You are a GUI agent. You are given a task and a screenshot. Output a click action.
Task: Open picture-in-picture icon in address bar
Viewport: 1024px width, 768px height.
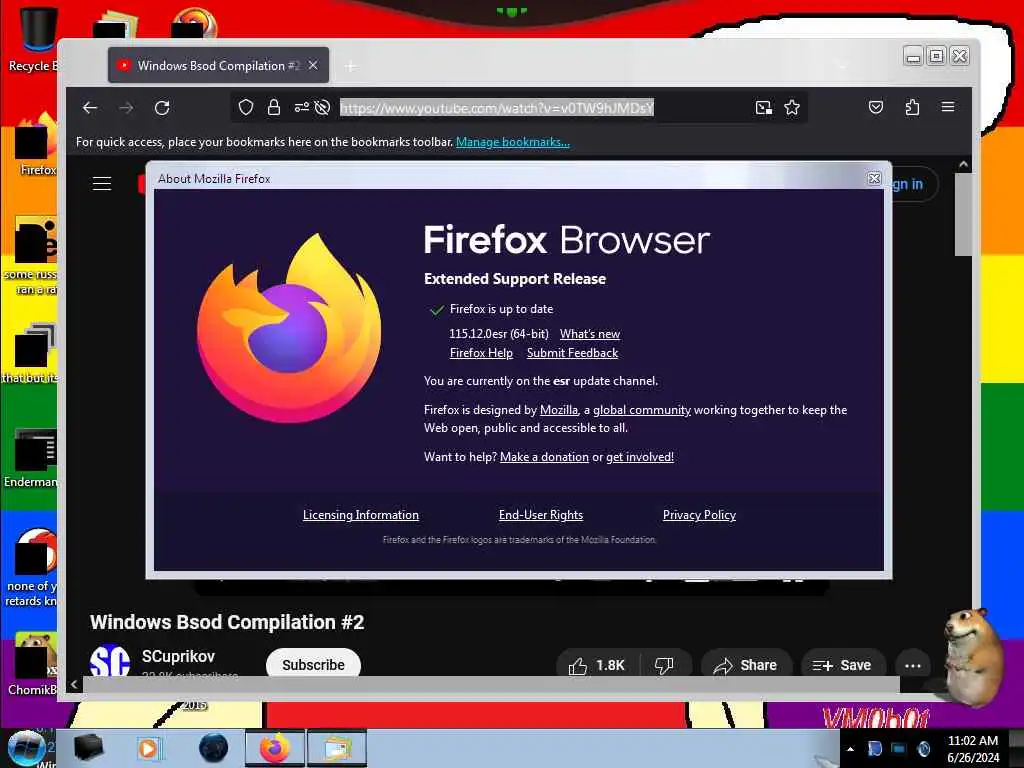(763, 108)
